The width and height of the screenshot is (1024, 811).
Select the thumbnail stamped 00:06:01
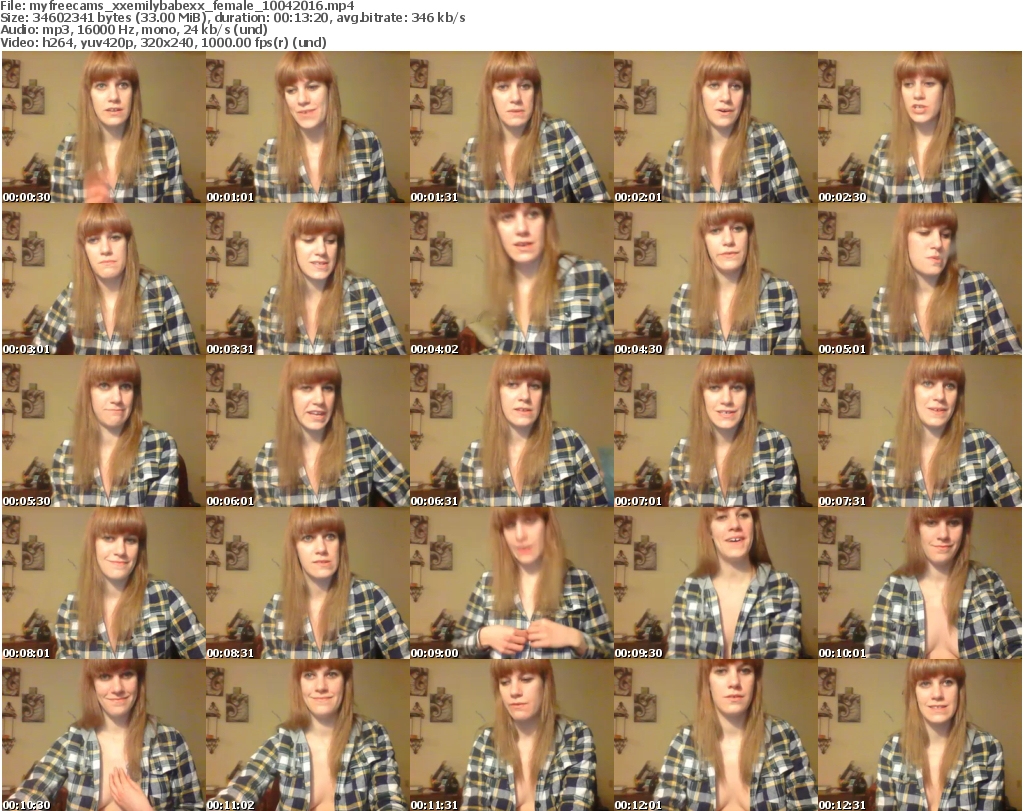308,432
